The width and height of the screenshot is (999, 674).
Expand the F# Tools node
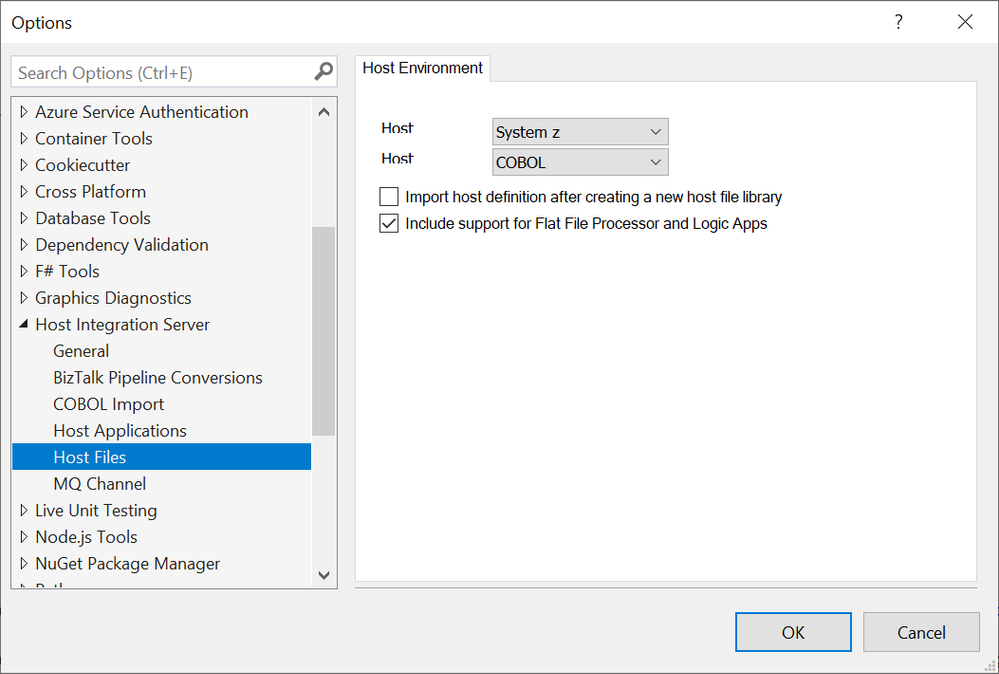pyautogui.click(x=24, y=271)
